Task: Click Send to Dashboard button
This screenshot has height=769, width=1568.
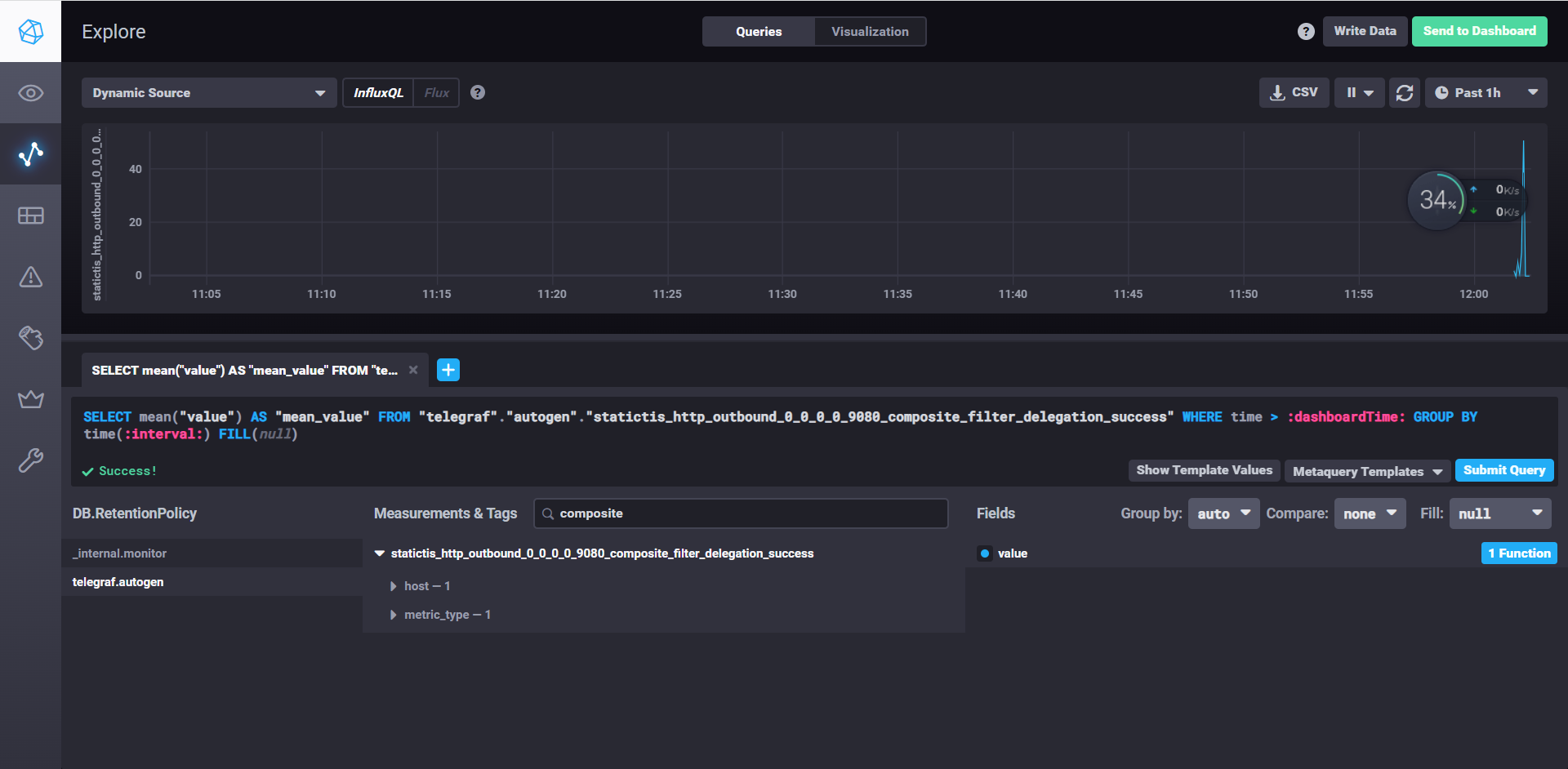Action: 1478,31
